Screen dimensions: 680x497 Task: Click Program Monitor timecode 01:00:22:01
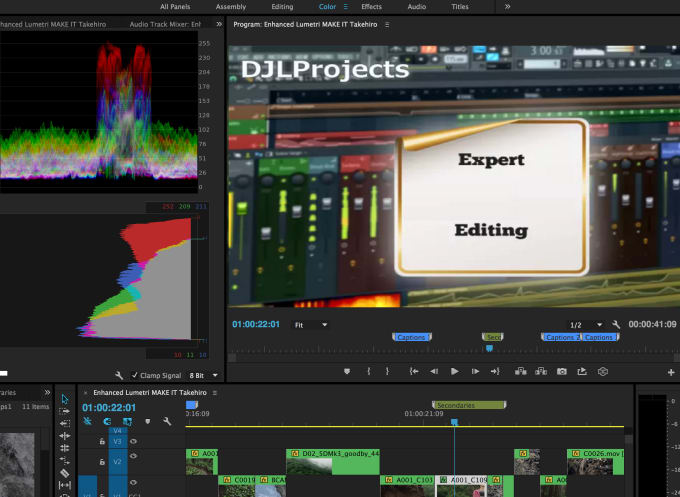point(256,324)
